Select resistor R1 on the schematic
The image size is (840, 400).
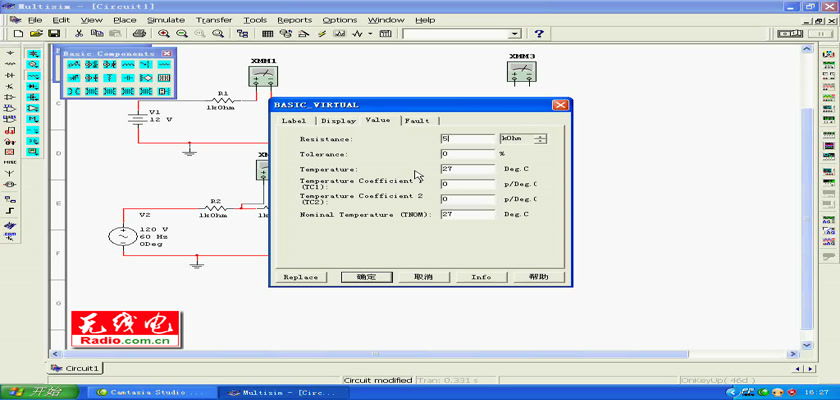[223, 101]
